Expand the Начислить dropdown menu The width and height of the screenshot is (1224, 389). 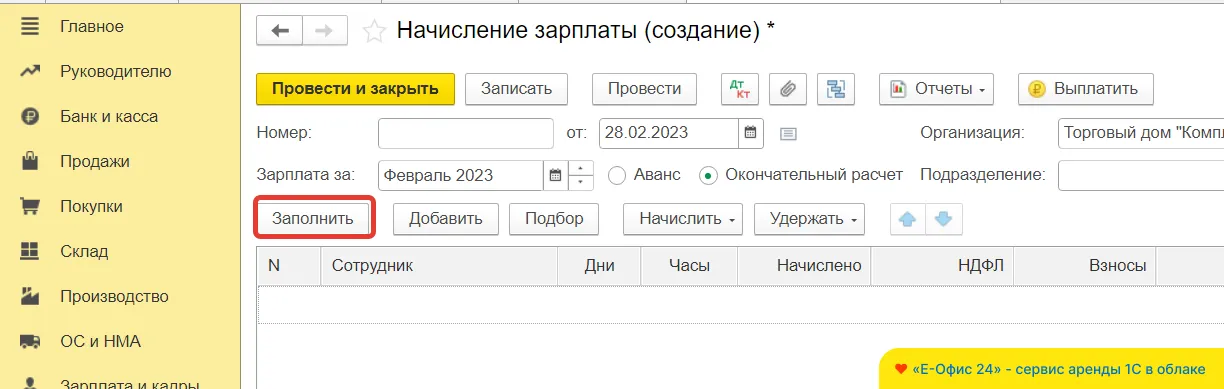pos(683,219)
